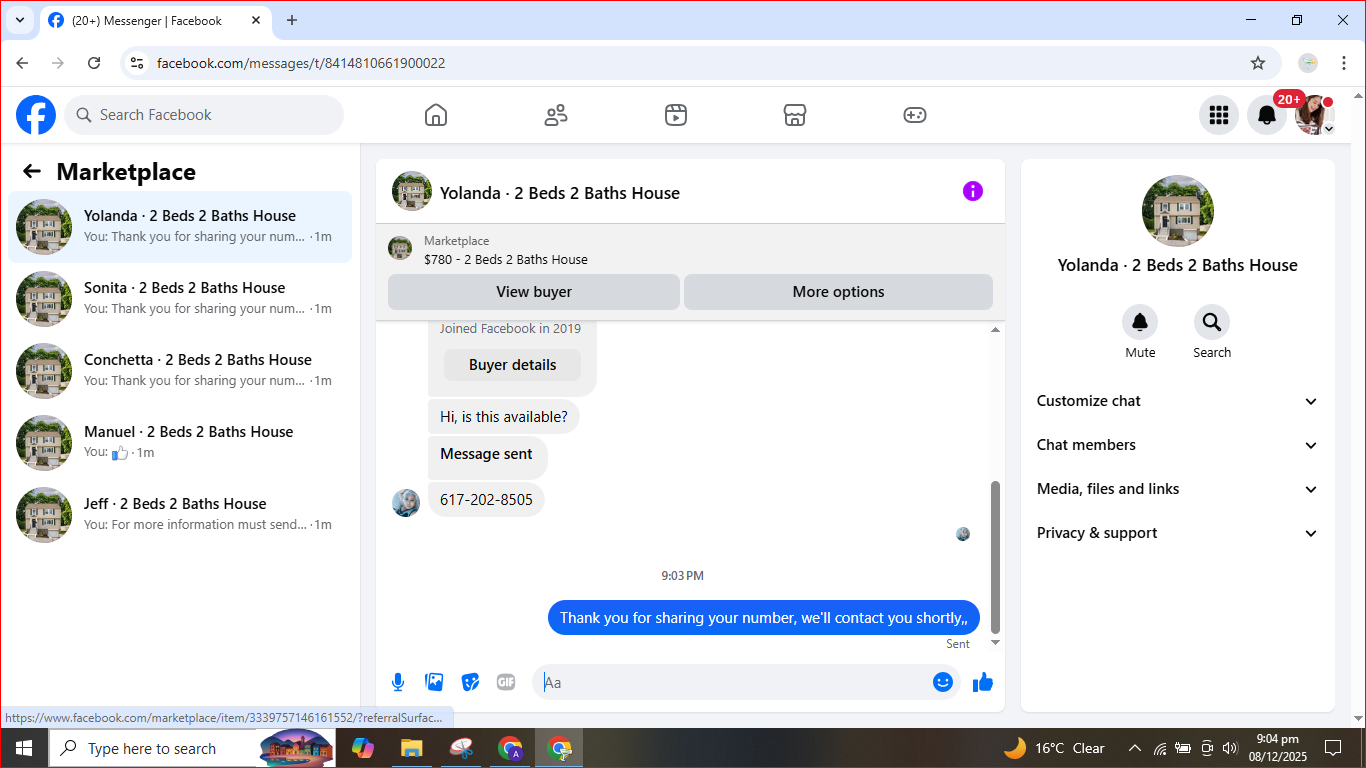The image size is (1366, 768).
Task: Open the large house profile thumbnail
Action: coord(1178,211)
